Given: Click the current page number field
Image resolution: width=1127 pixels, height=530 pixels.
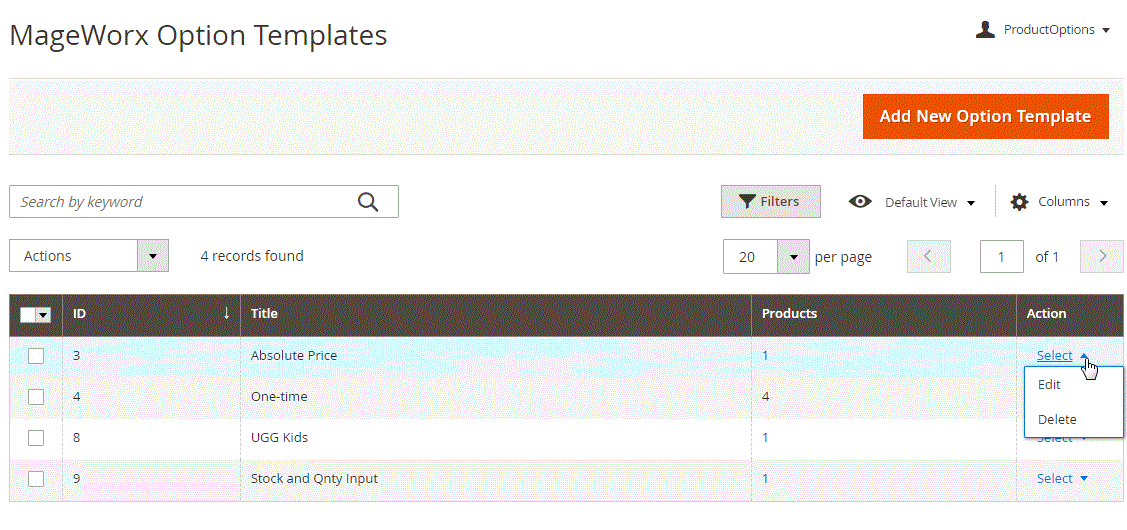Looking at the screenshot, I should coord(1001,257).
